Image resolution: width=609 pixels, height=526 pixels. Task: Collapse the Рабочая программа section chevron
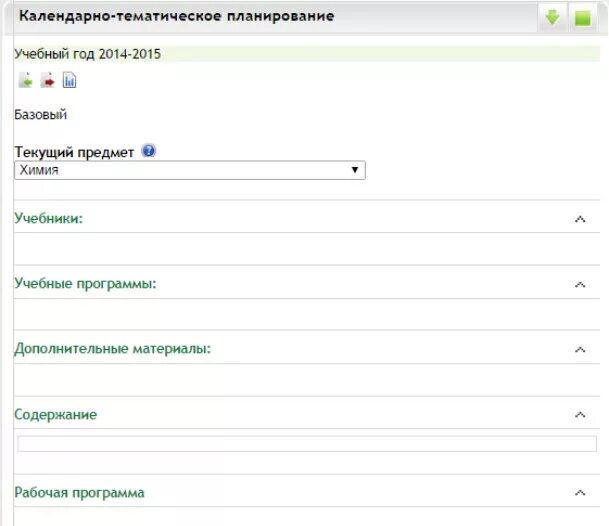tap(580, 493)
